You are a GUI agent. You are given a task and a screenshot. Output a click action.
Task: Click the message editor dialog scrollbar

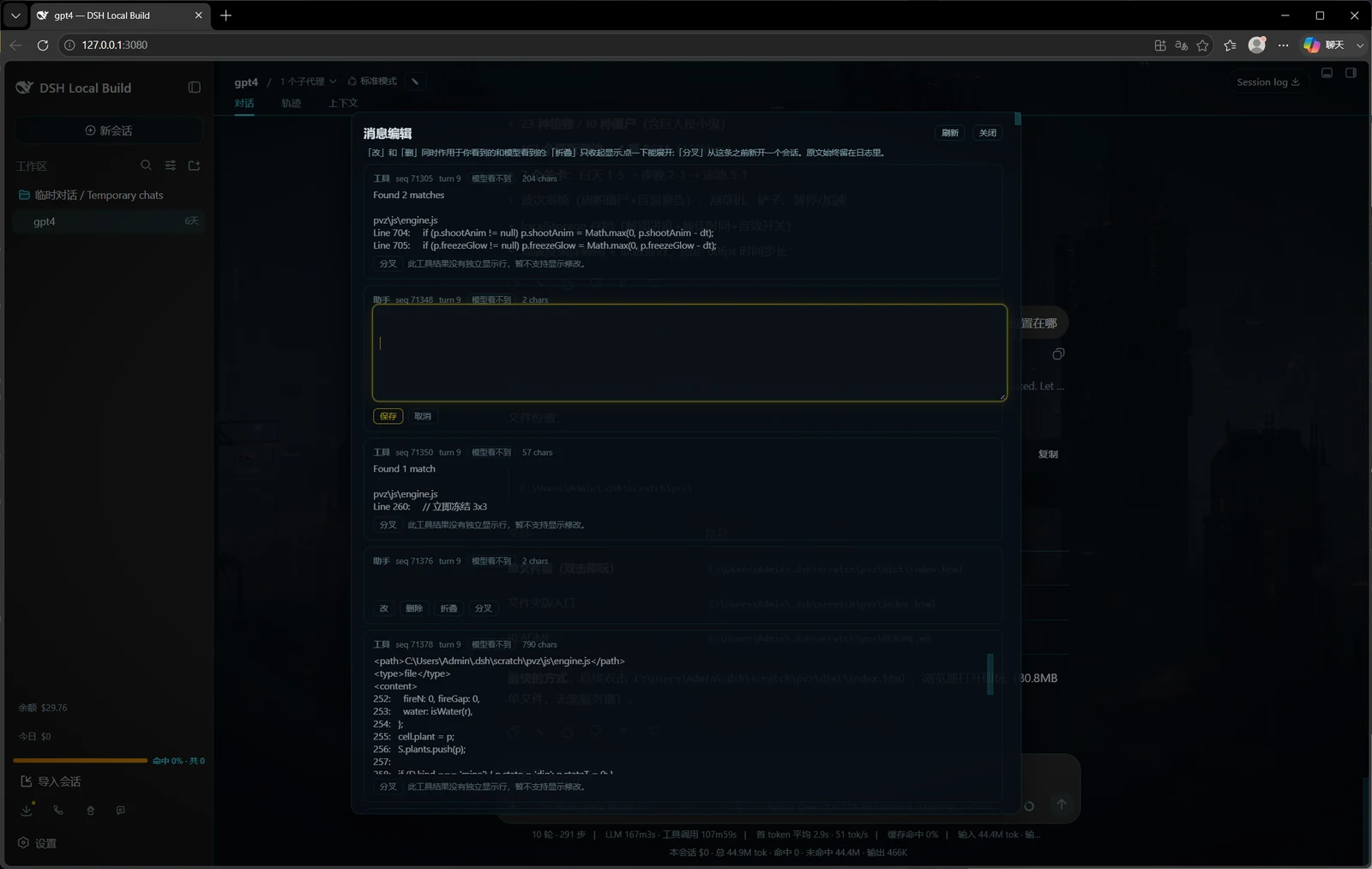(1018, 118)
